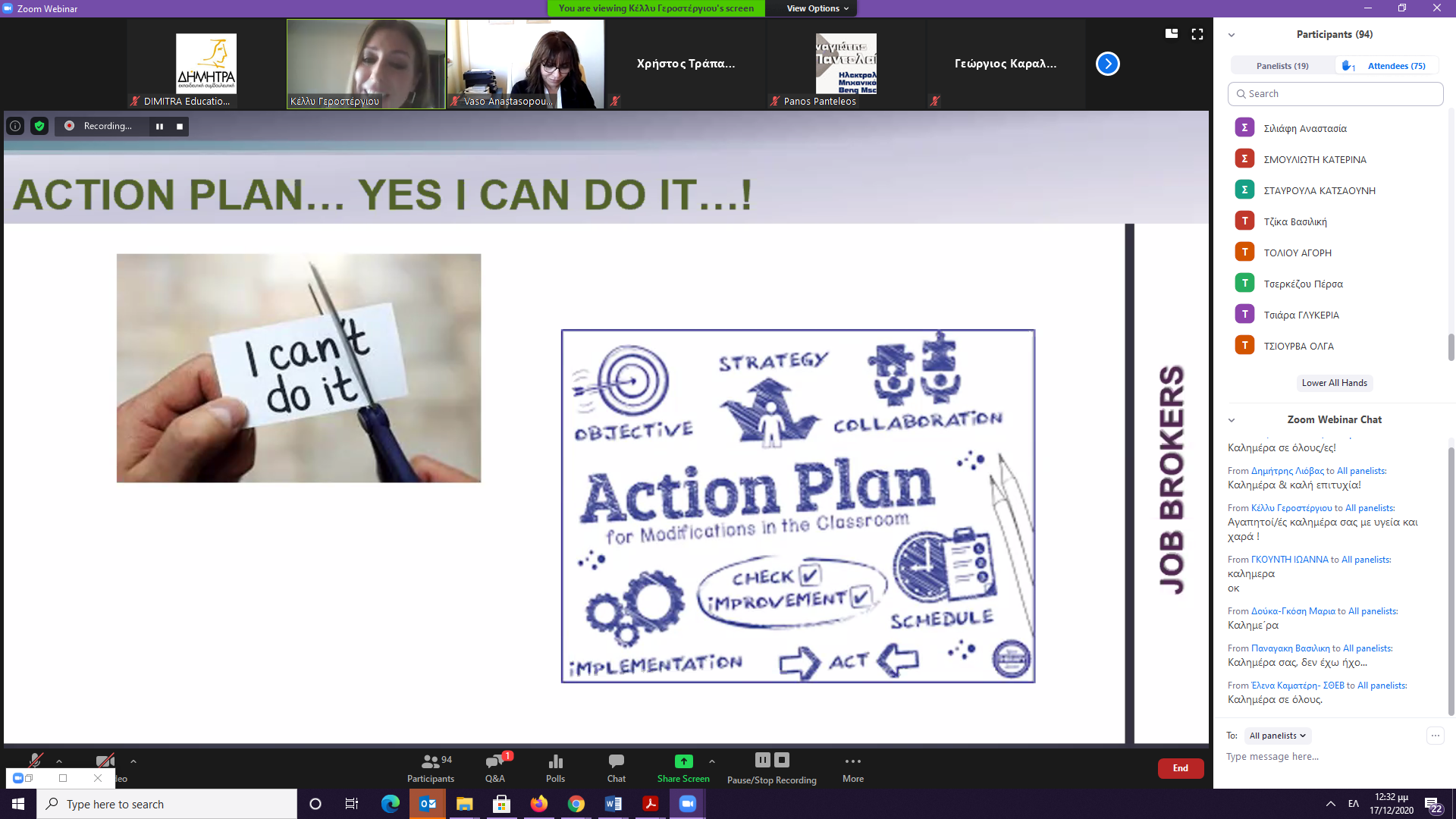Pause recording from the top-left recording bar
The height and width of the screenshot is (819, 1456).
coord(159,126)
